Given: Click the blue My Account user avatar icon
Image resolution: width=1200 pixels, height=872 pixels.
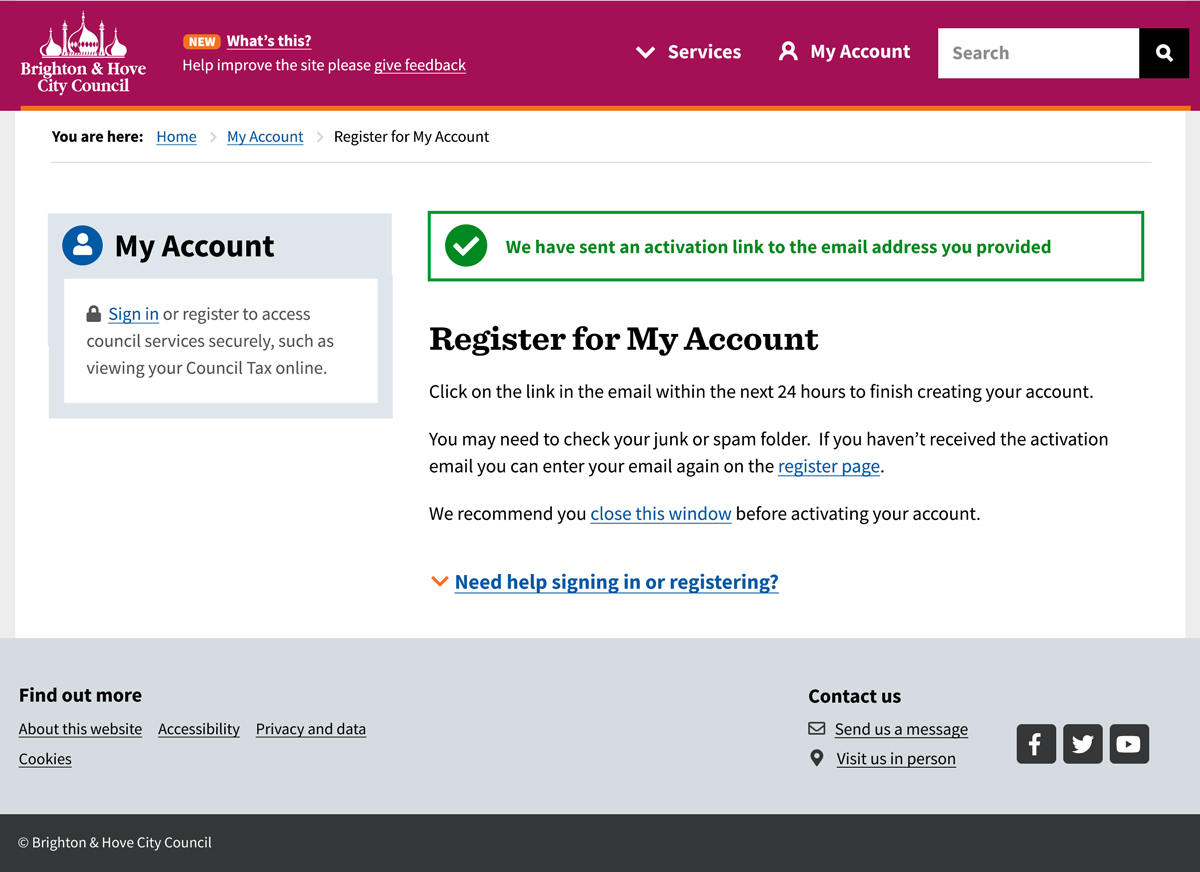Looking at the screenshot, I should (82, 245).
